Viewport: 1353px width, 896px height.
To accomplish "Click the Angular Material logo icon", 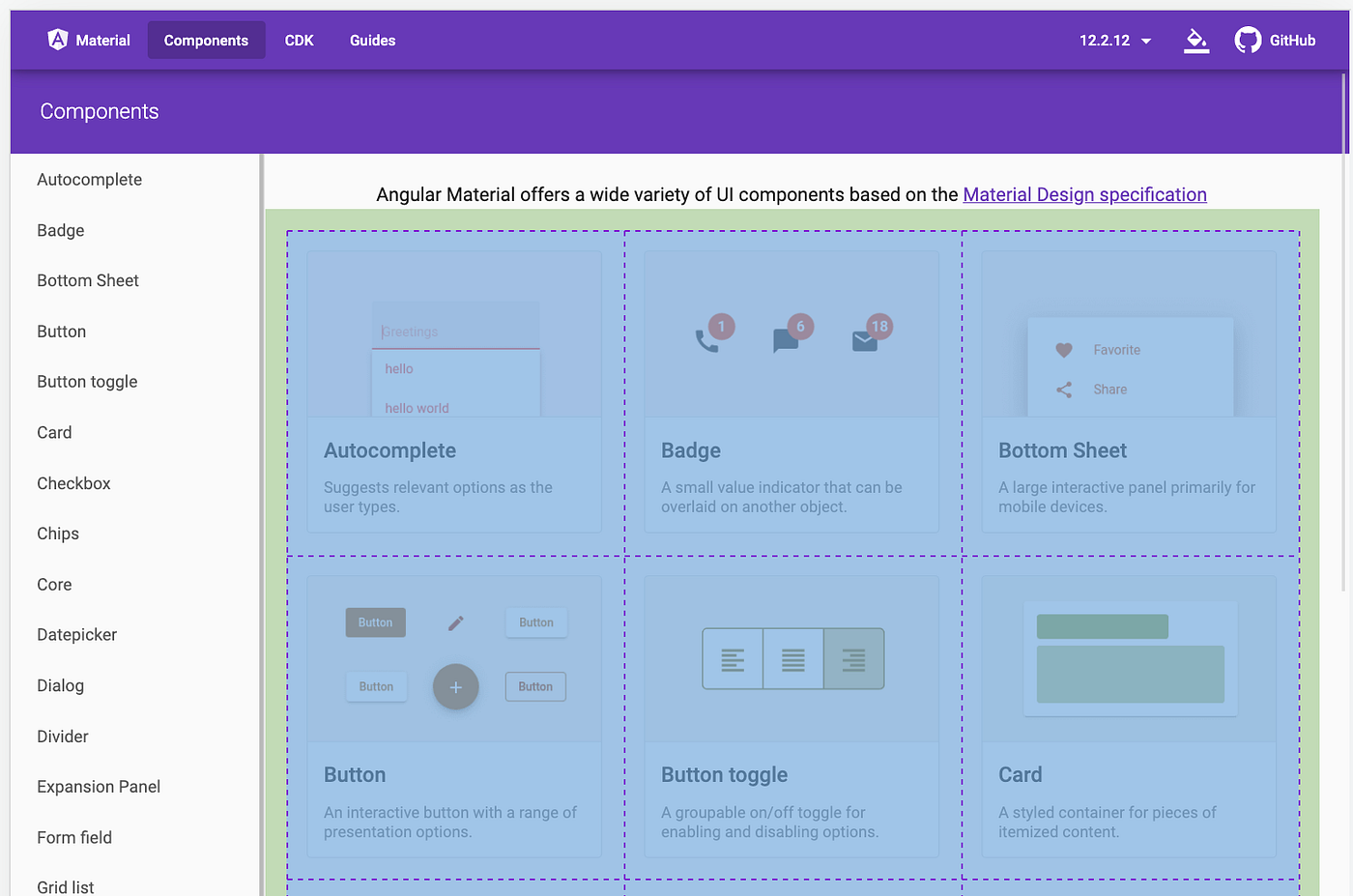I will [58, 40].
